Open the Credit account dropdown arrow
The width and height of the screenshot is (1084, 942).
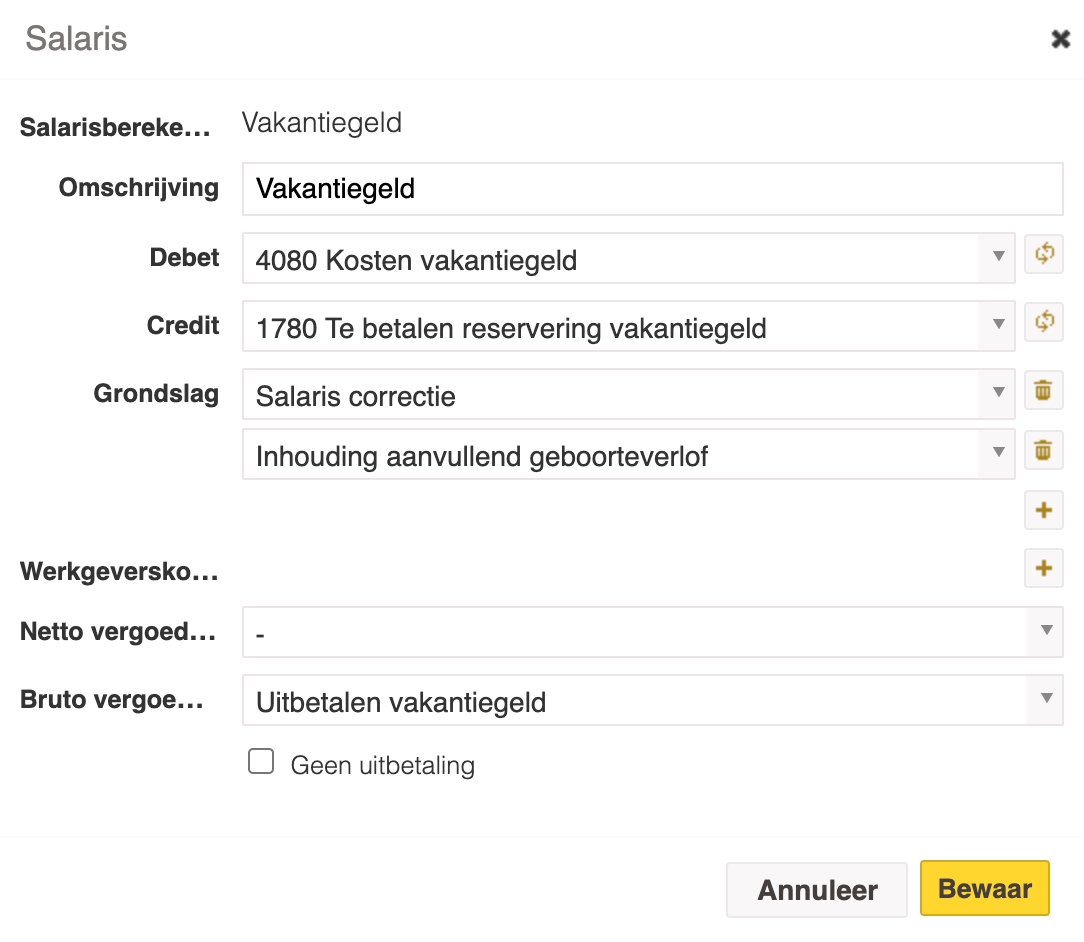pyautogui.click(x=998, y=326)
